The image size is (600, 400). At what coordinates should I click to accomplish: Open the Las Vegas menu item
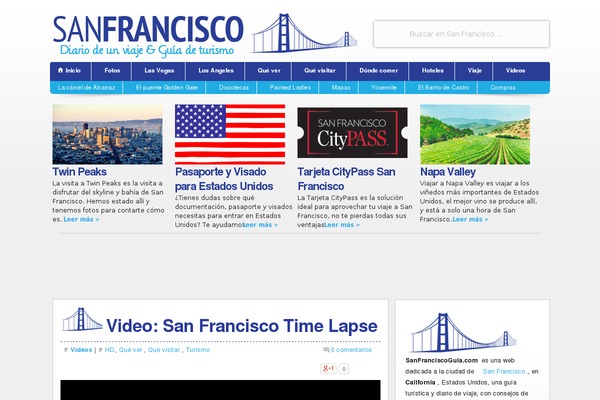coord(159,71)
